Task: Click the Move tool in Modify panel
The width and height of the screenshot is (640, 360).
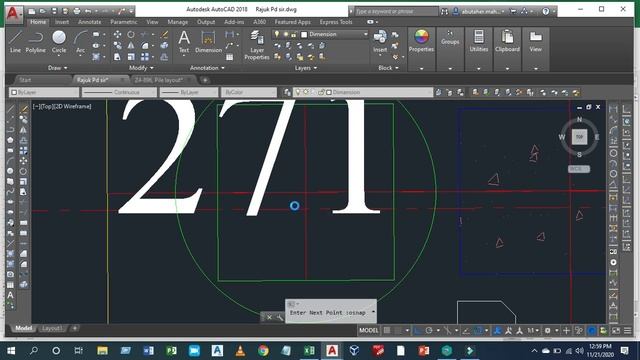Action: pos(117,34)
